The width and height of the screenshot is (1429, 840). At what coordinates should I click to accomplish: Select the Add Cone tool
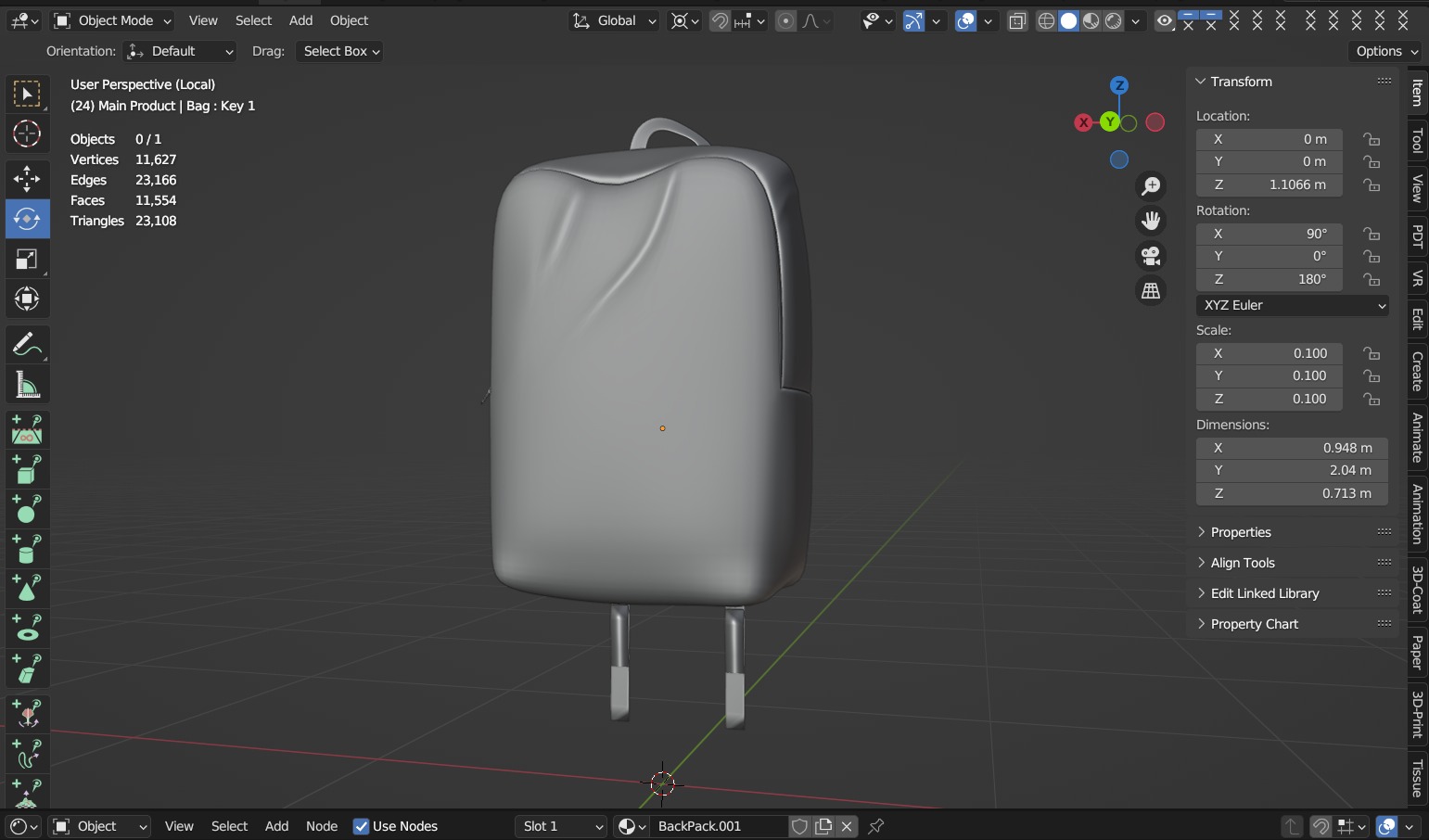(x=27, y=590)
